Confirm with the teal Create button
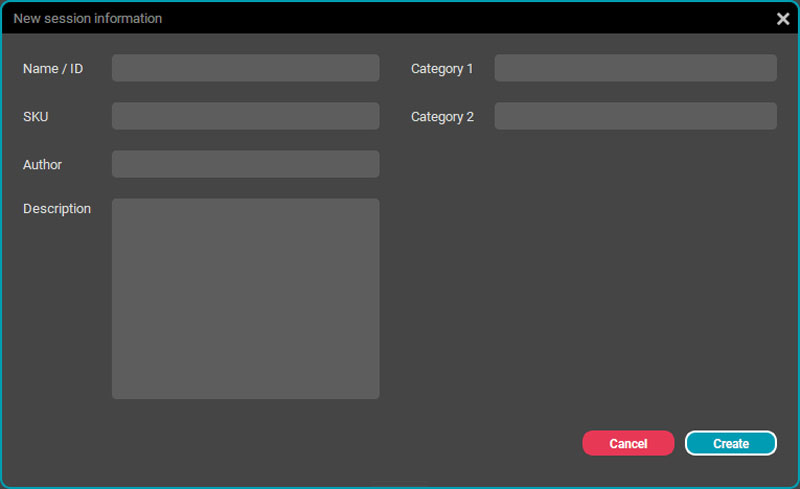 coord(731,443)
